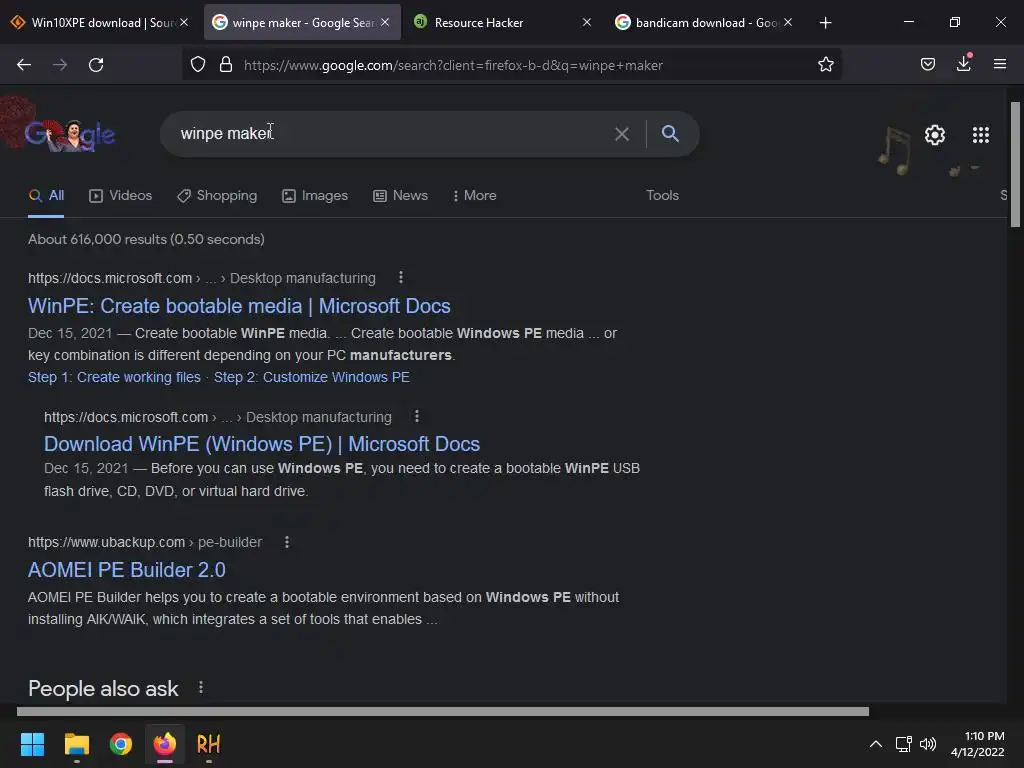Expand the More search categories
The height and width of the screenshot is (768, 1024).
coord(475,195)
